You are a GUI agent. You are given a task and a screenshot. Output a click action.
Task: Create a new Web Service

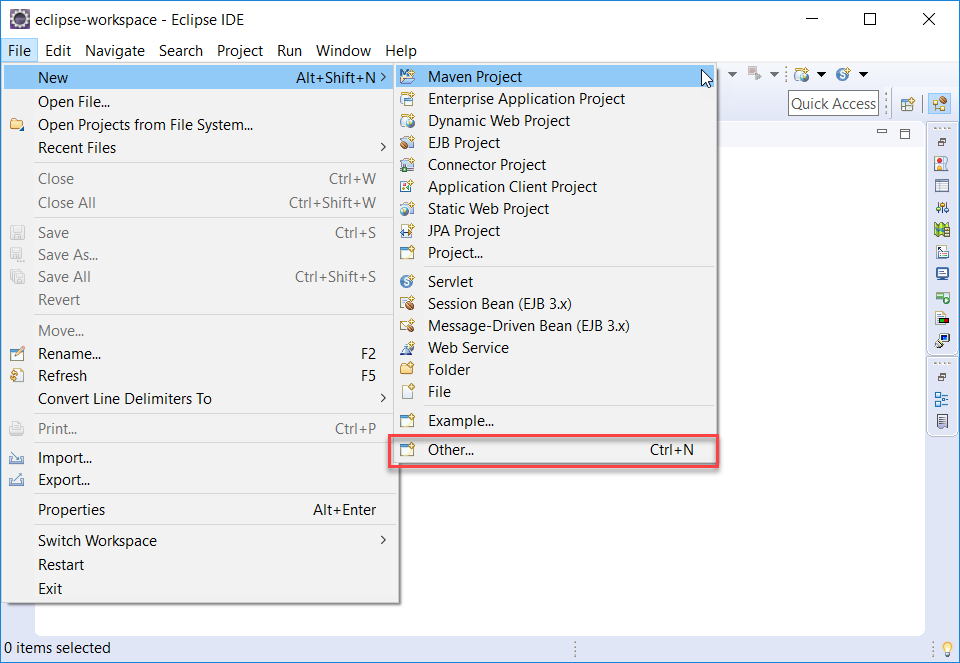pos(555,348)
